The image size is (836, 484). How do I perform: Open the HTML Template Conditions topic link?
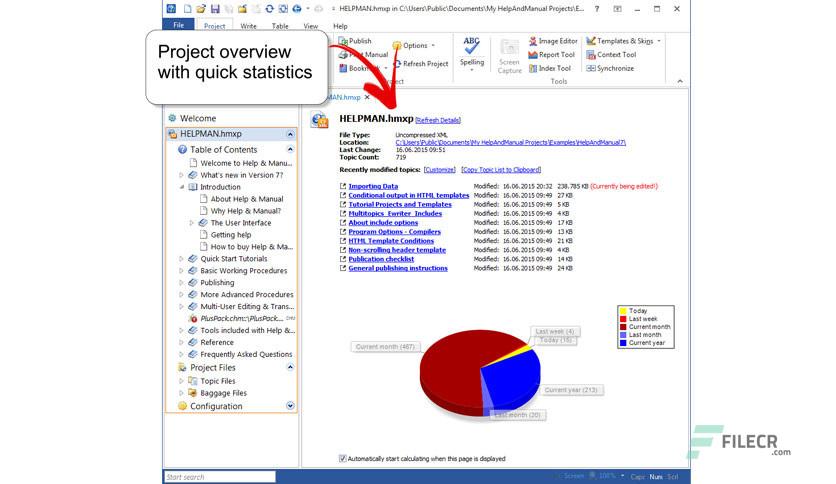pos(391,241)
